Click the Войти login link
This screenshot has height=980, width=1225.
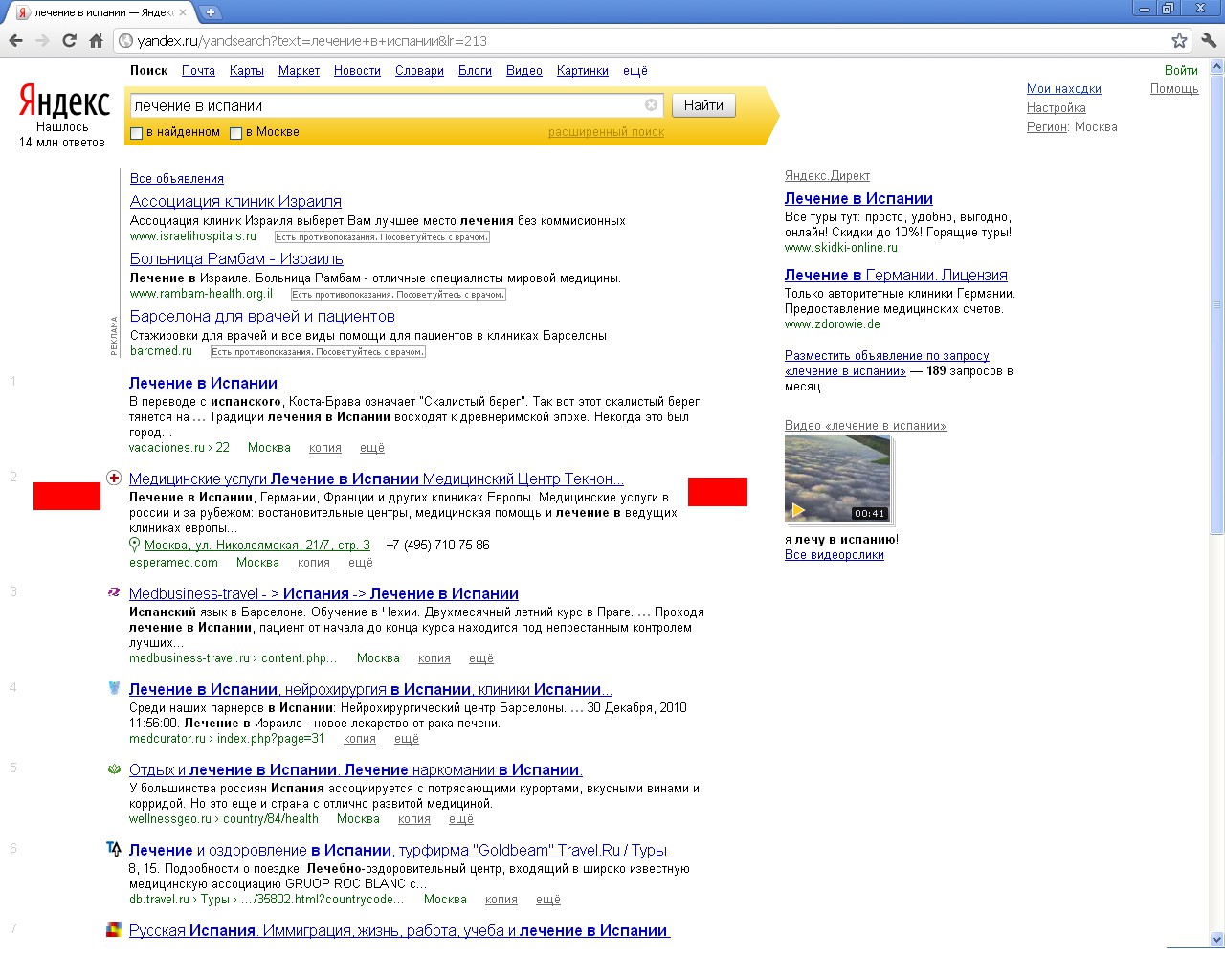(1181, 70)
